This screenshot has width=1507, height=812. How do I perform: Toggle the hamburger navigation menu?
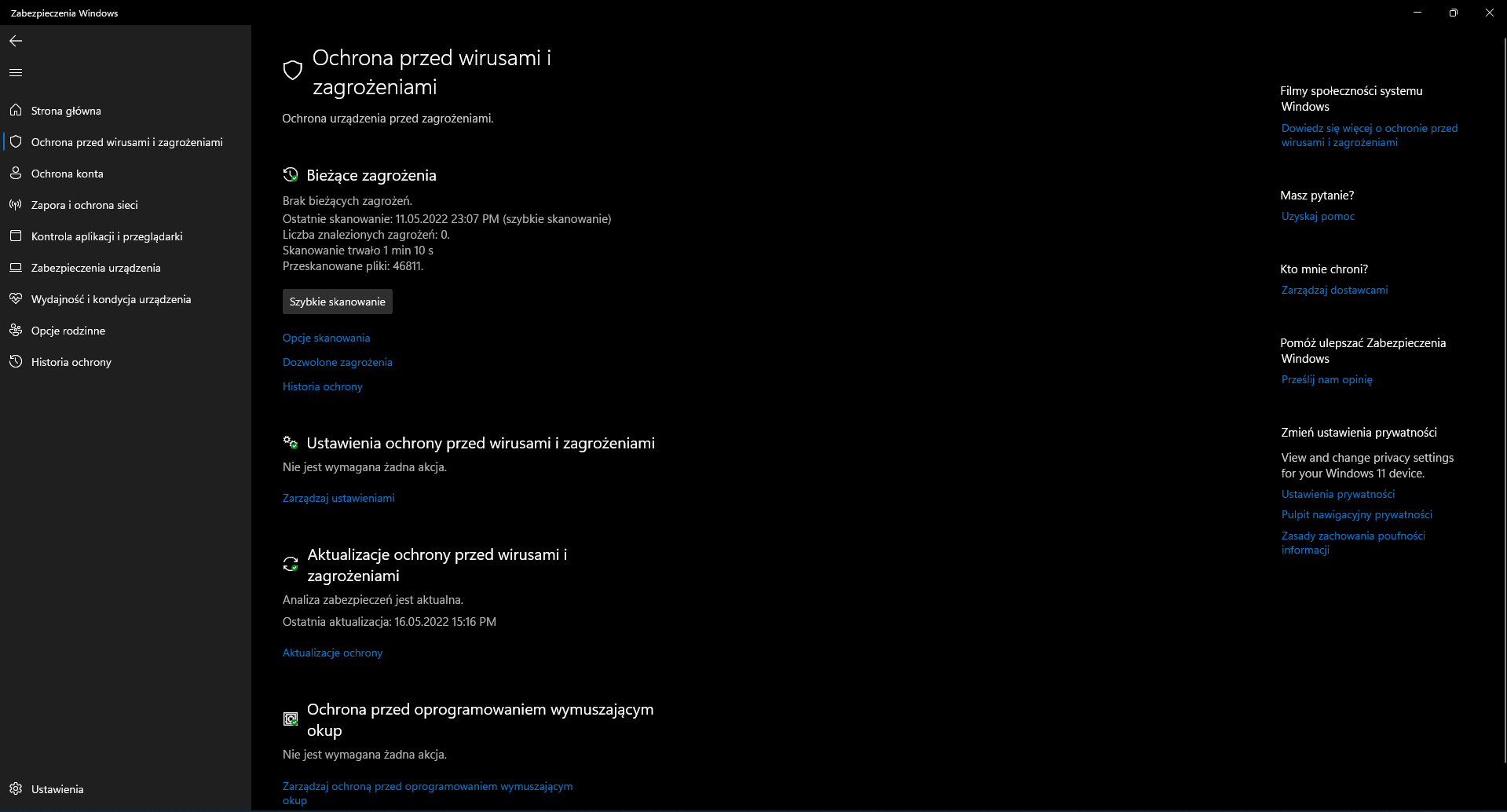[x=16, y=72]
